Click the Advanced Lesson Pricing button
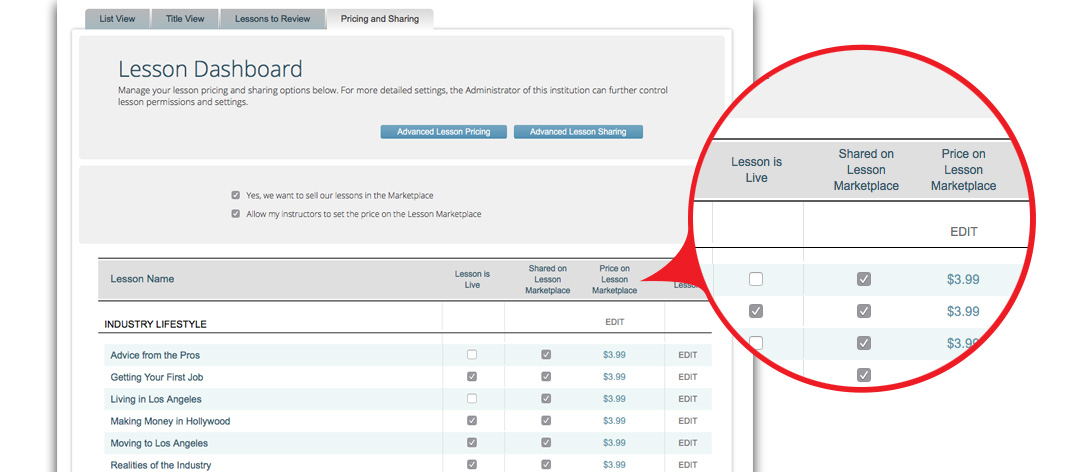 click(443, 132)
